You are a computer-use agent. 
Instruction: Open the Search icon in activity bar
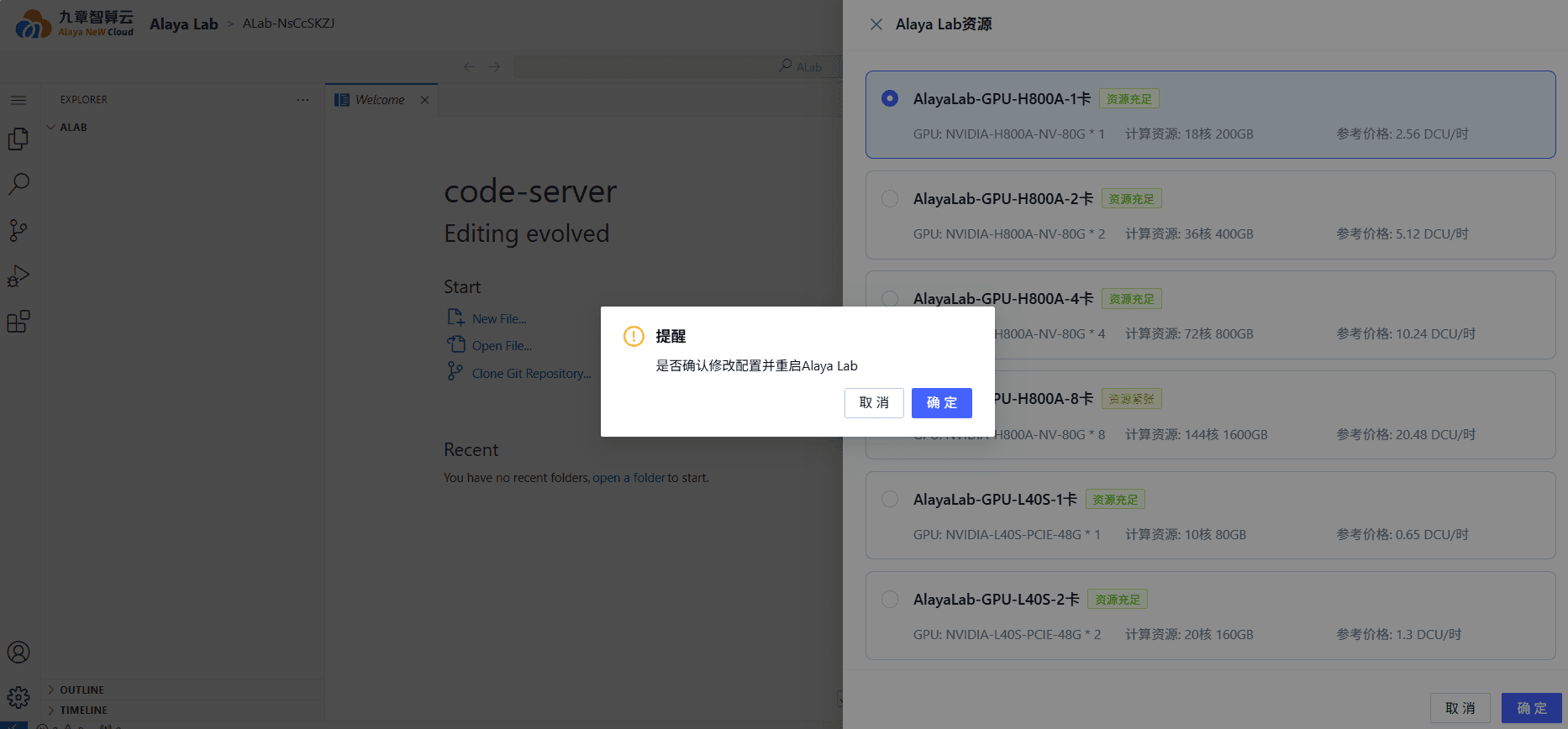(x=18, y=184)
